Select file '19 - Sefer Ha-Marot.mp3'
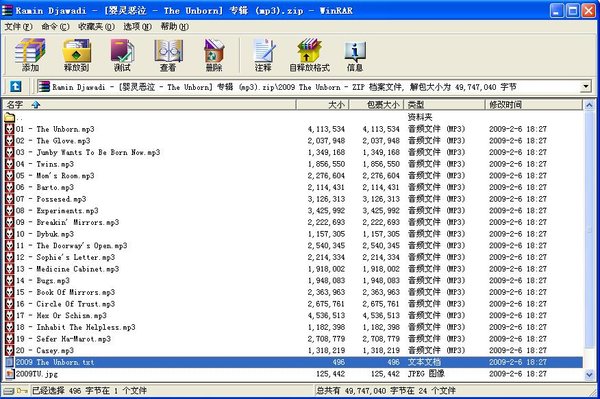The width and height of the screenshot is (600, 399). click(x=63, y=339)
